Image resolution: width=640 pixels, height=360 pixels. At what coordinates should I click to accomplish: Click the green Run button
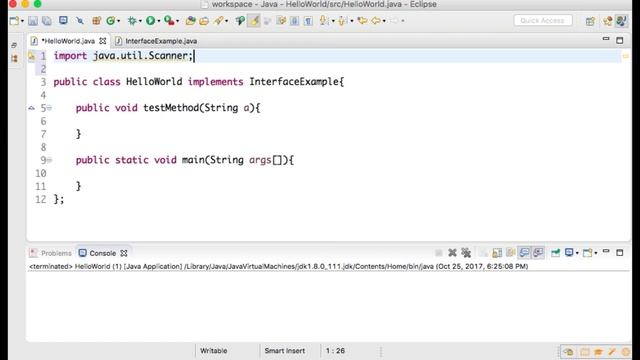coord(151,20)
